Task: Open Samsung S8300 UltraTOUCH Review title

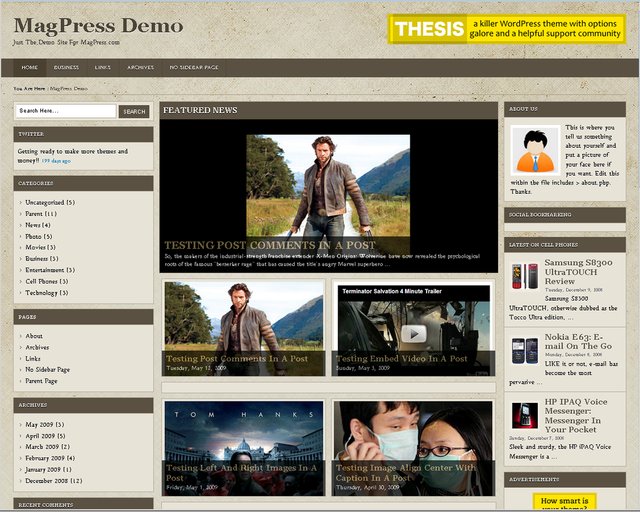Action: click(x=578, y=272)
